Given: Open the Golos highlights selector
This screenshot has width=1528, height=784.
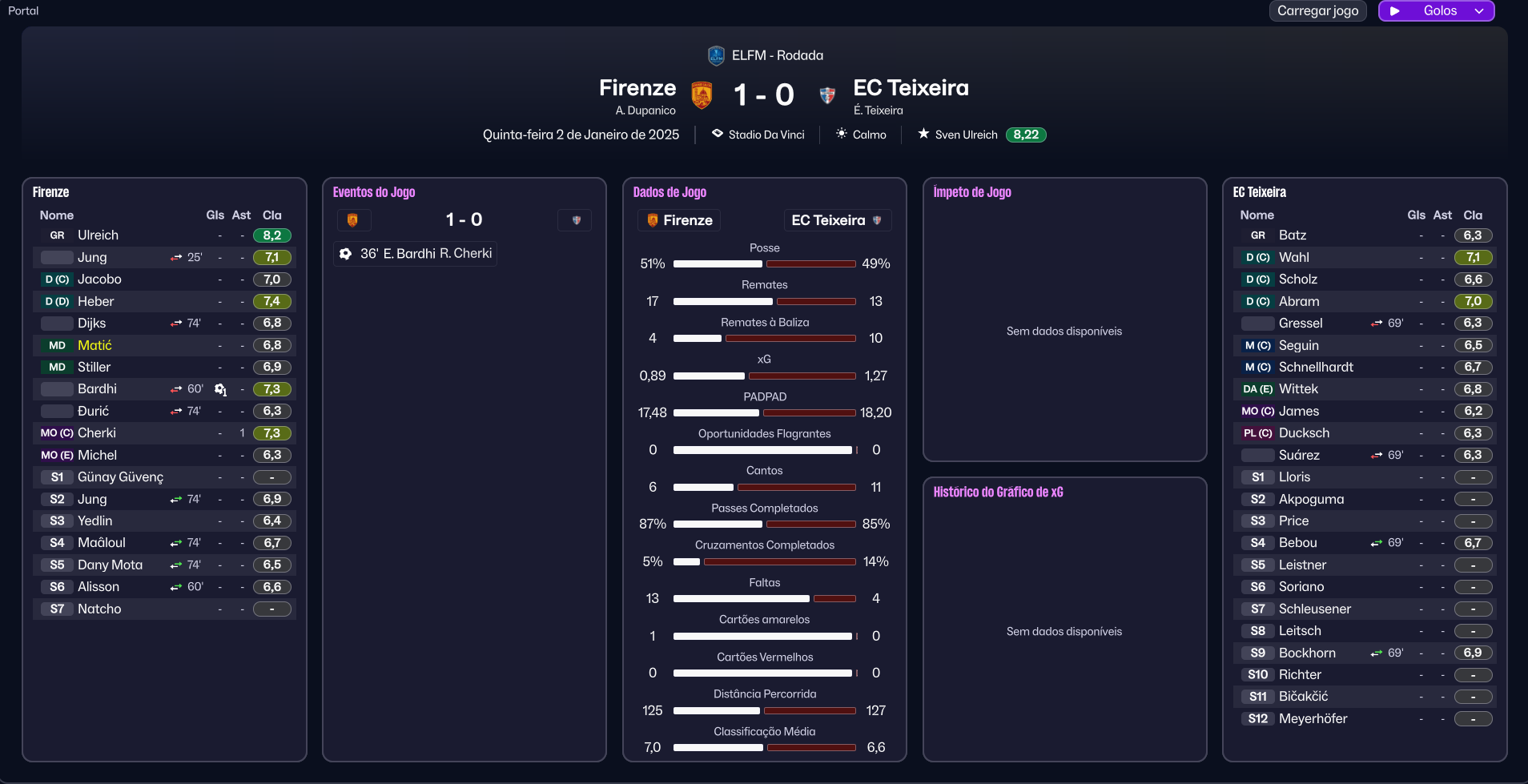Looking at the screenshot, I should [1439, 11].
